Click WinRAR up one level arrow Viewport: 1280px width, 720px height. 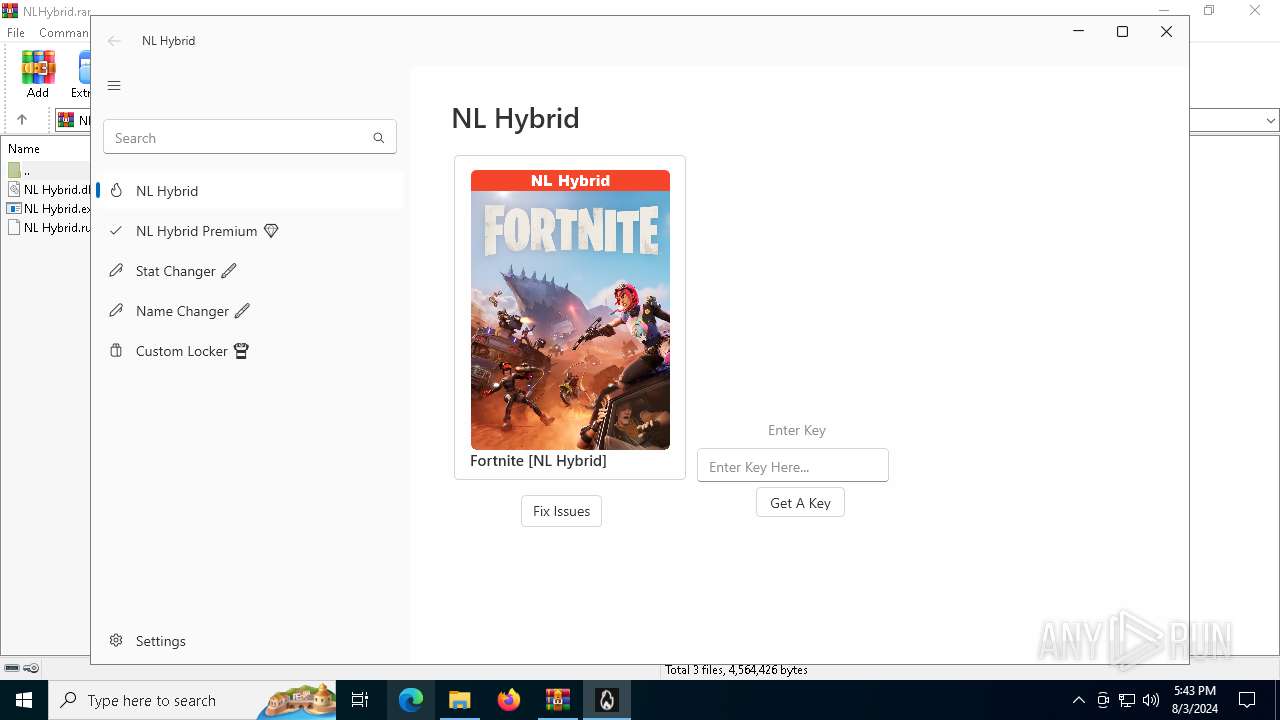coord(22,120)
